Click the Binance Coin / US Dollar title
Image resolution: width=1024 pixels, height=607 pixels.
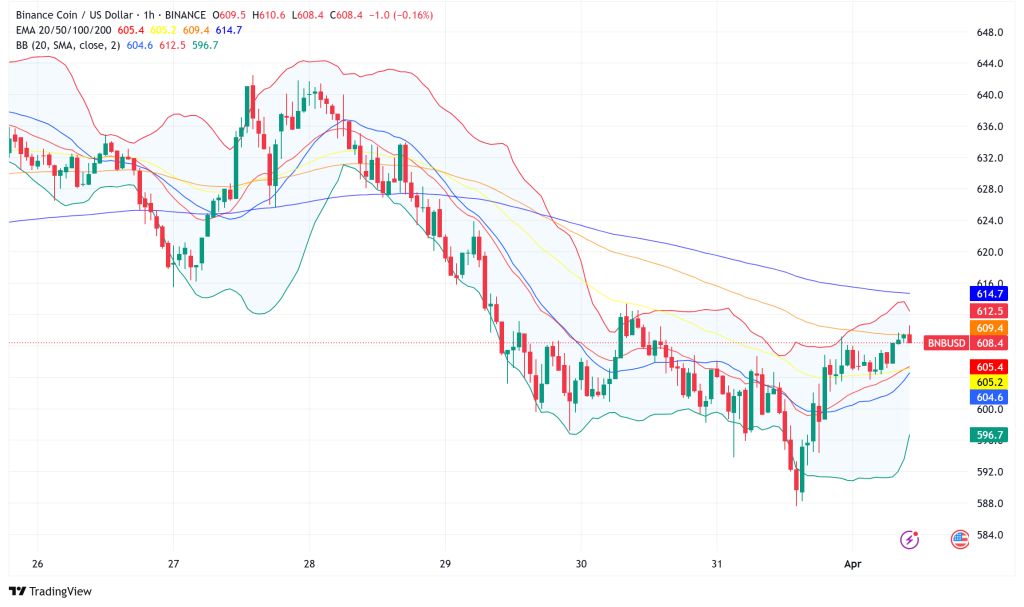[74, 15]
